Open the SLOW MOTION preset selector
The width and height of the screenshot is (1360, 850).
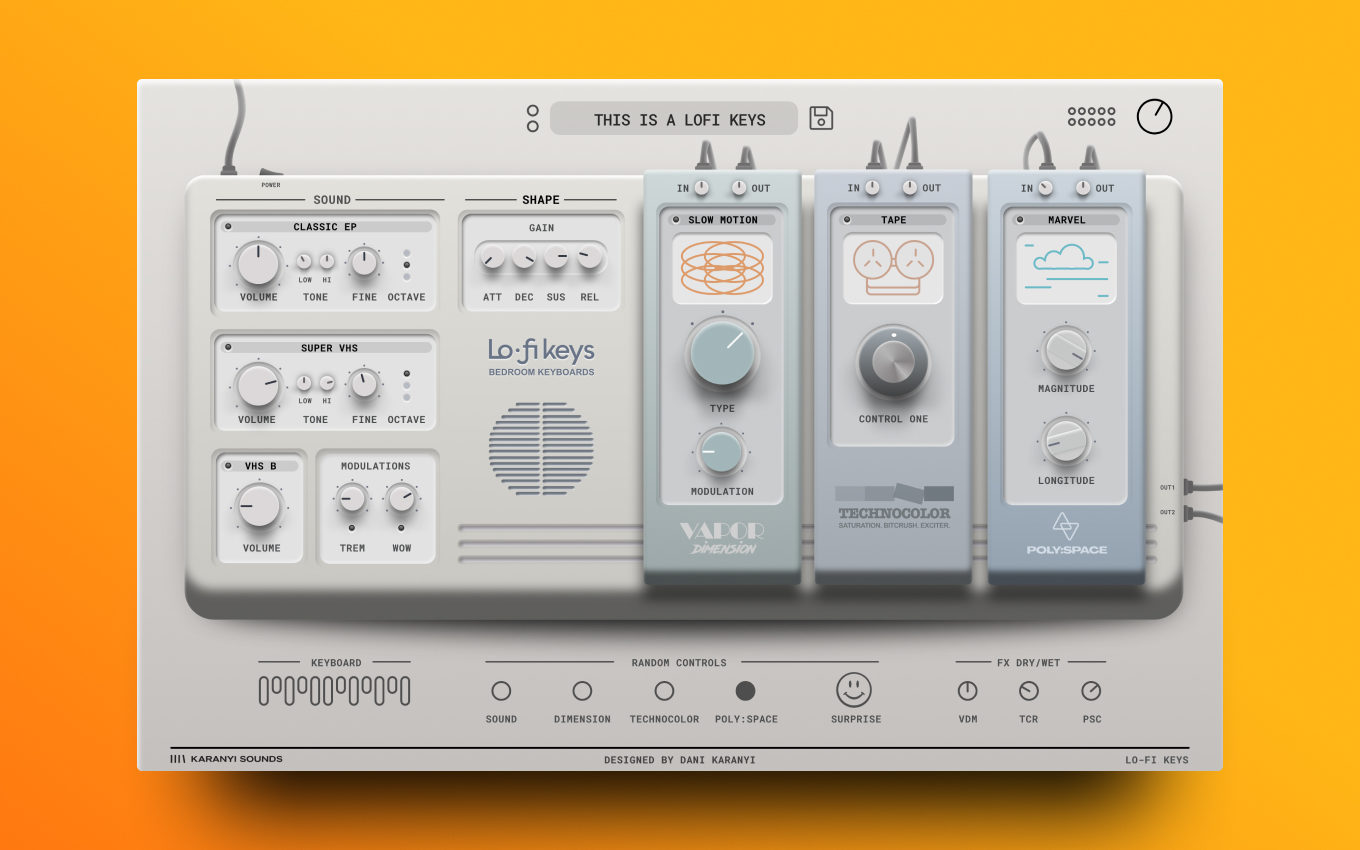point(722,220)
